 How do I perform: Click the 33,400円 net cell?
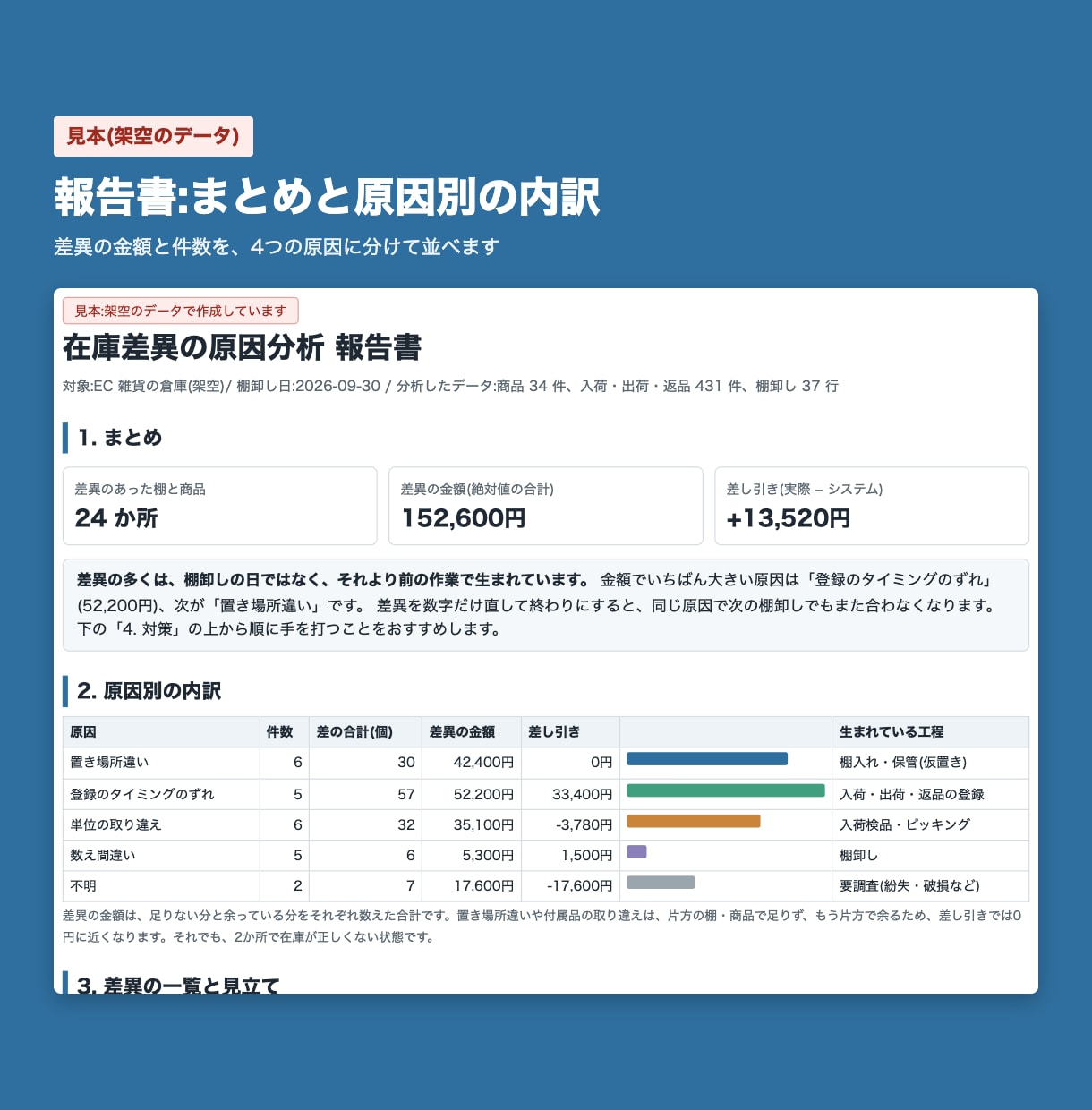tap(570, 794)
